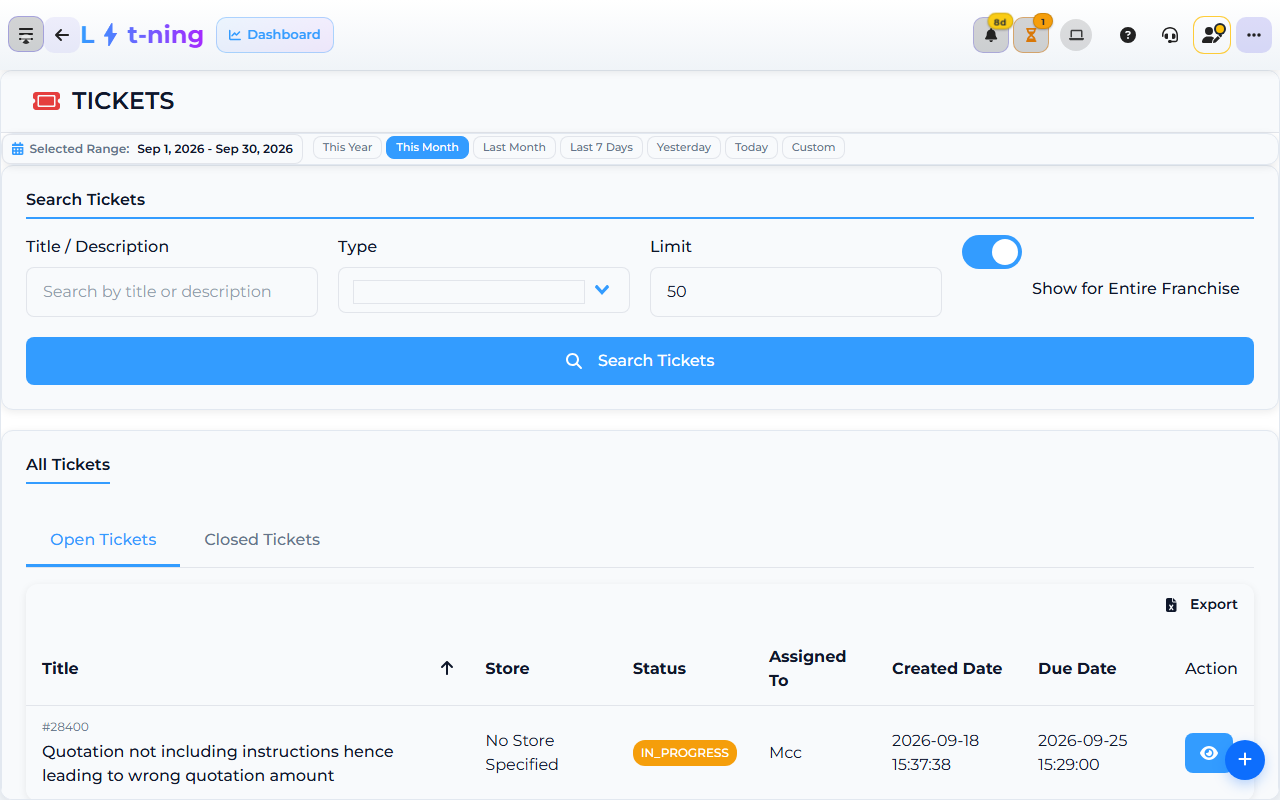Click the Created Date column header

[x=947, y=669]
